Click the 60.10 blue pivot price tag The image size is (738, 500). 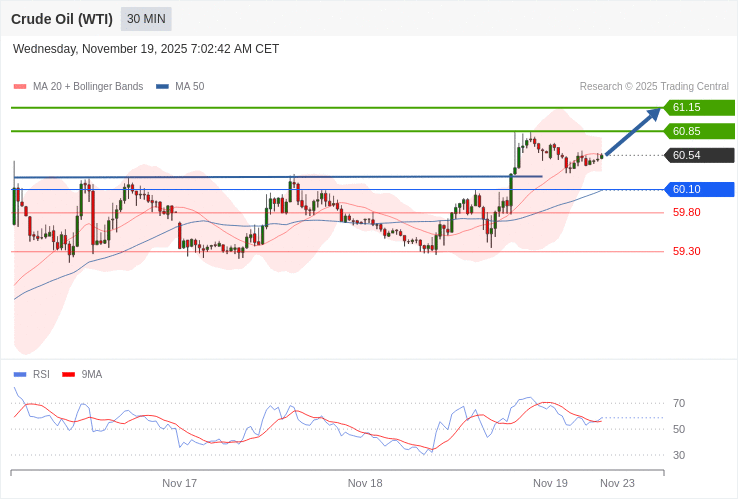699,190
